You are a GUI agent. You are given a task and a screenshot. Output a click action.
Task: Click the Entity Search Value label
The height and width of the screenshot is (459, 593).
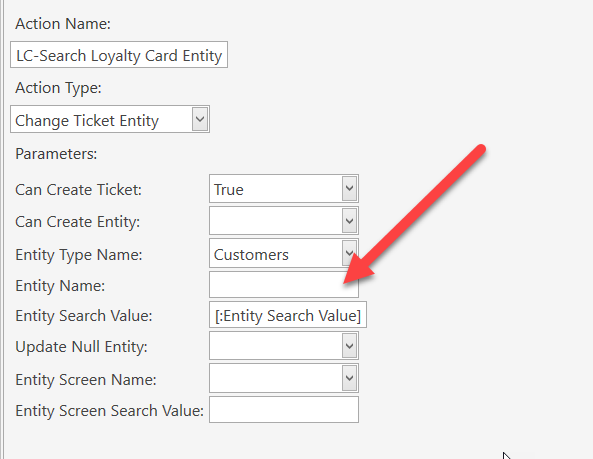pos(84,315)
